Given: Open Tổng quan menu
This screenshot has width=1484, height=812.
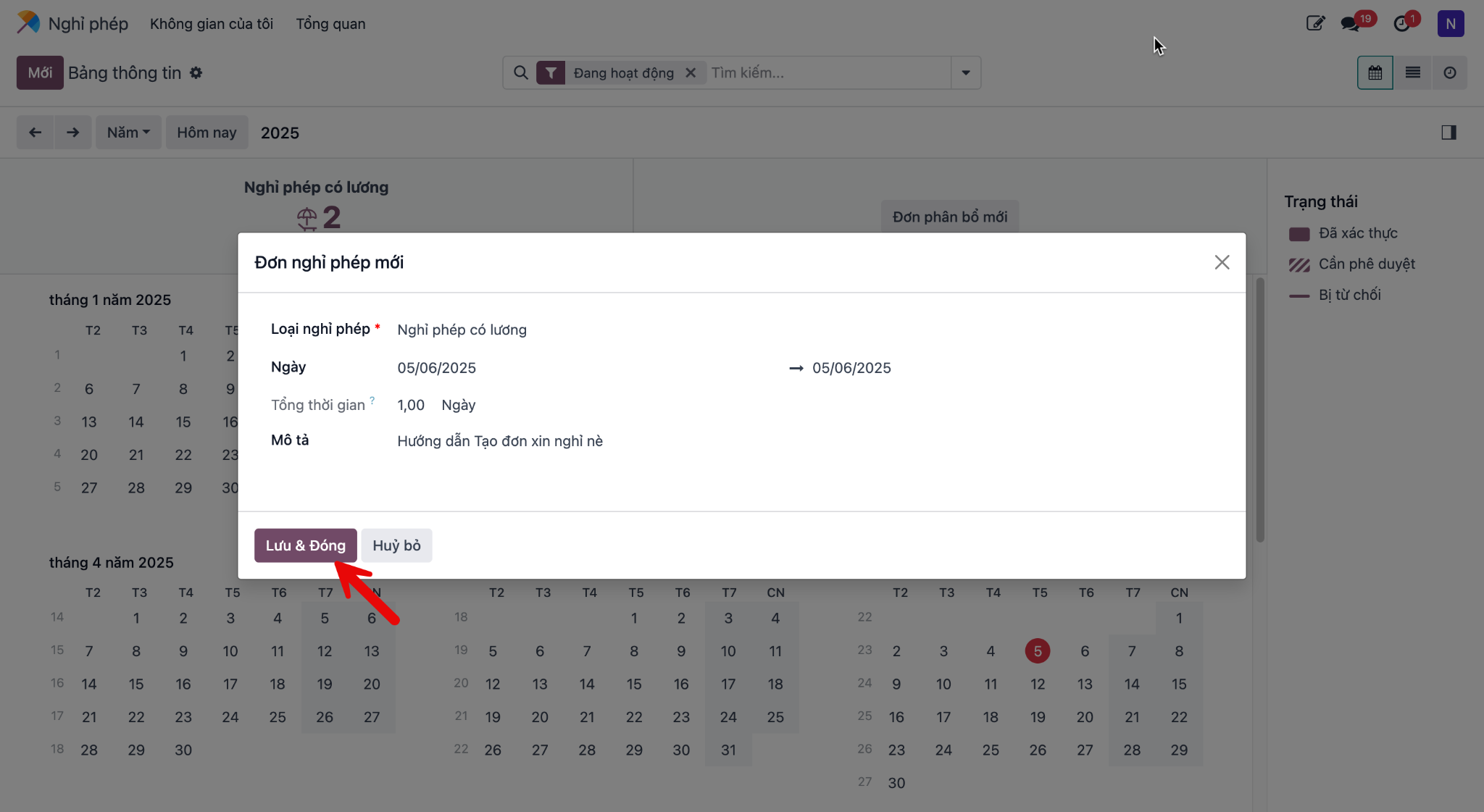Looking at the screenshot, I should pos(330,24).
